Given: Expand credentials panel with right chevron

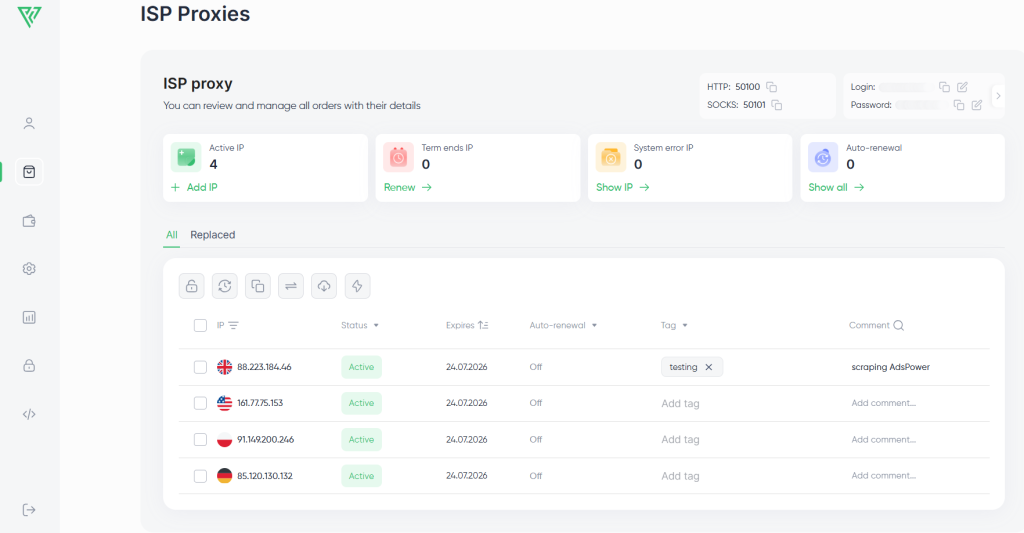Looking at the screenshot, I should 998,95.
